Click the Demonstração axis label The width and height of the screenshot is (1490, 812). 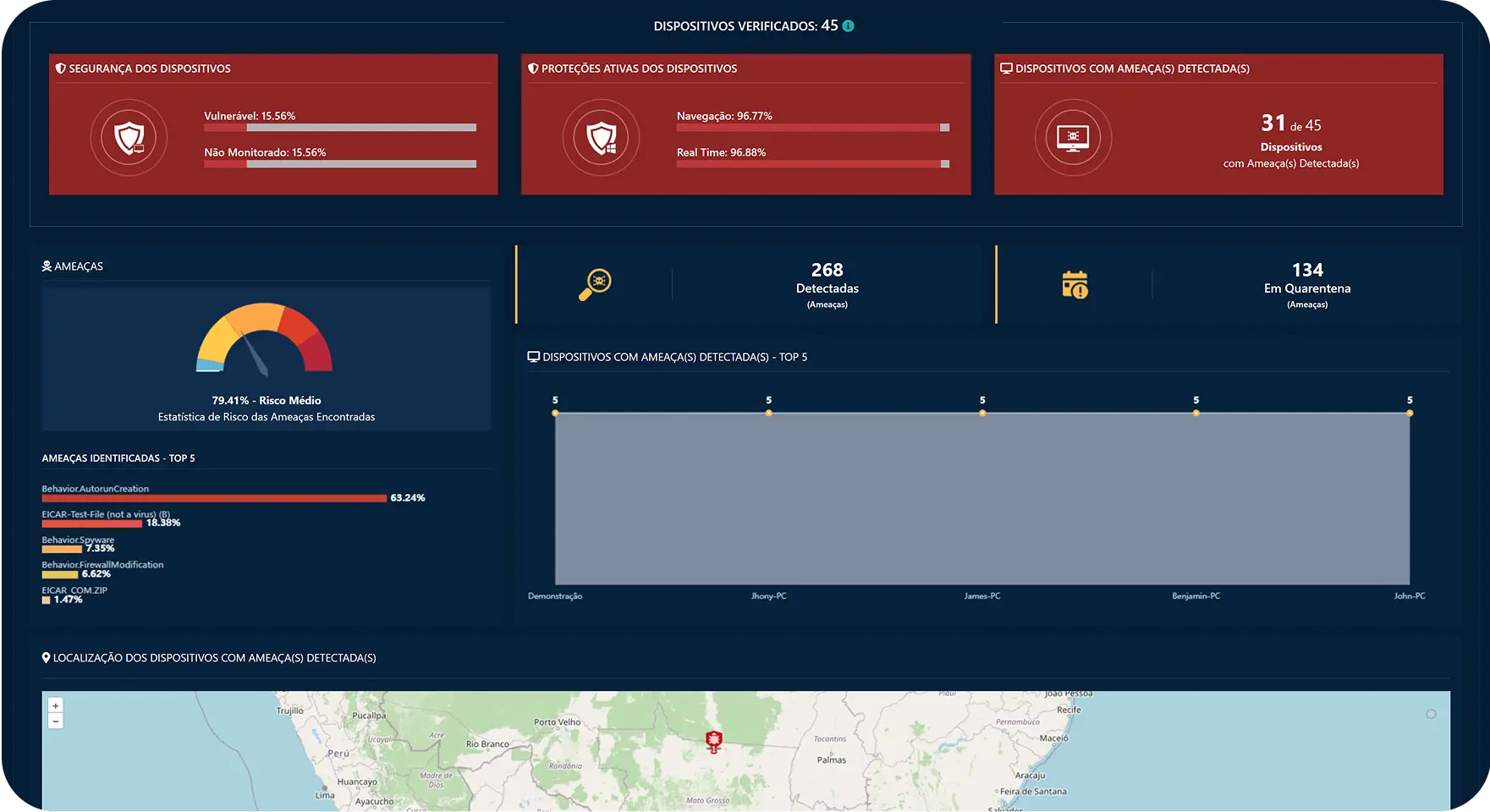point(555,596)
